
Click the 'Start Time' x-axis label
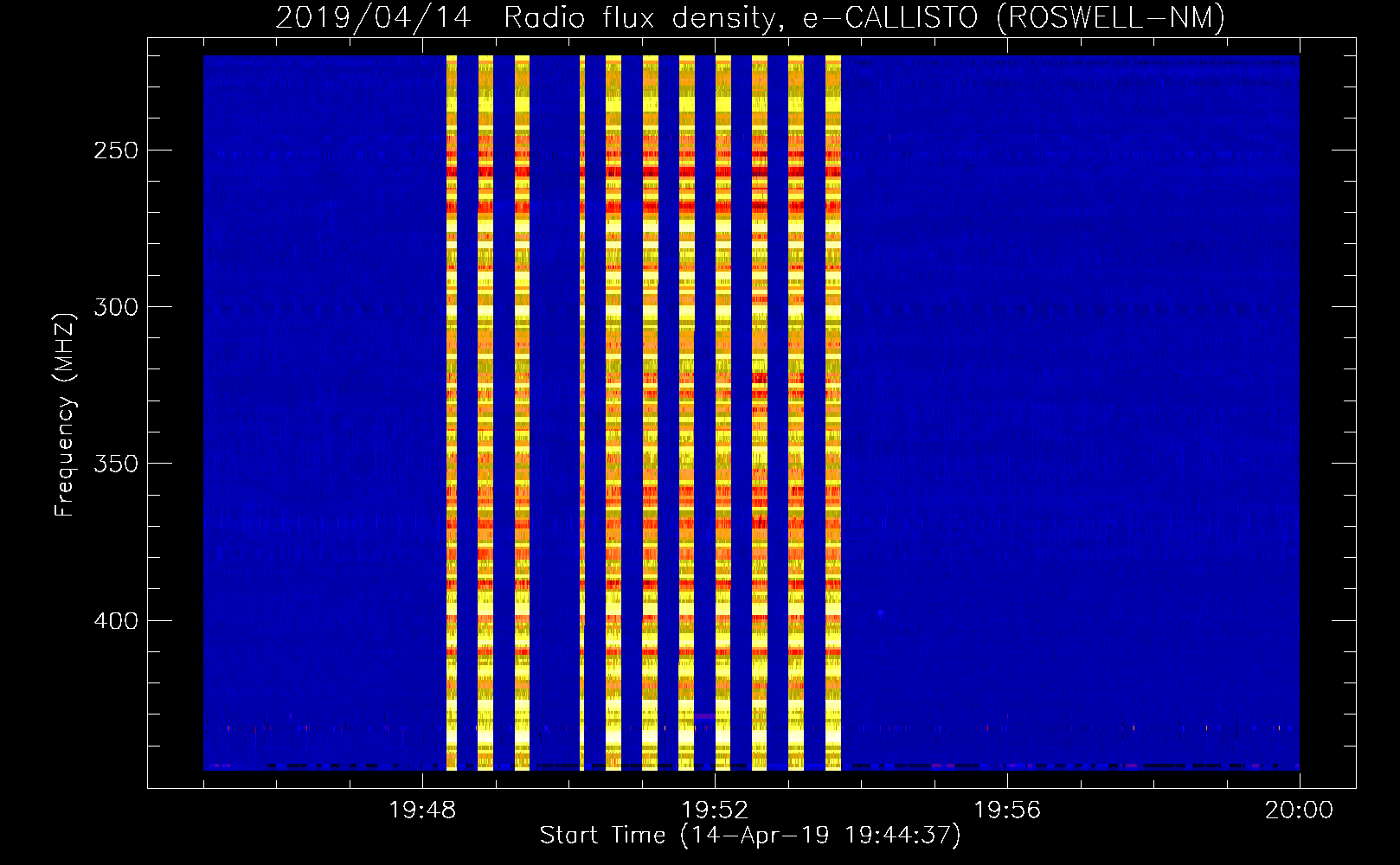[602, 836]
